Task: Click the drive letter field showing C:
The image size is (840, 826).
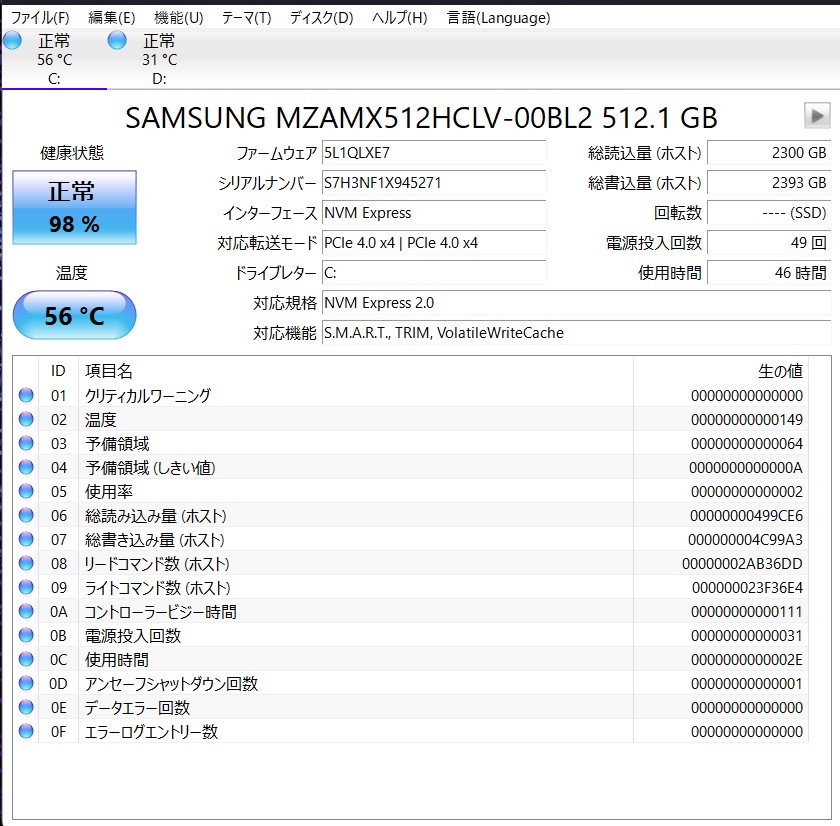Action: pos(434,273)
